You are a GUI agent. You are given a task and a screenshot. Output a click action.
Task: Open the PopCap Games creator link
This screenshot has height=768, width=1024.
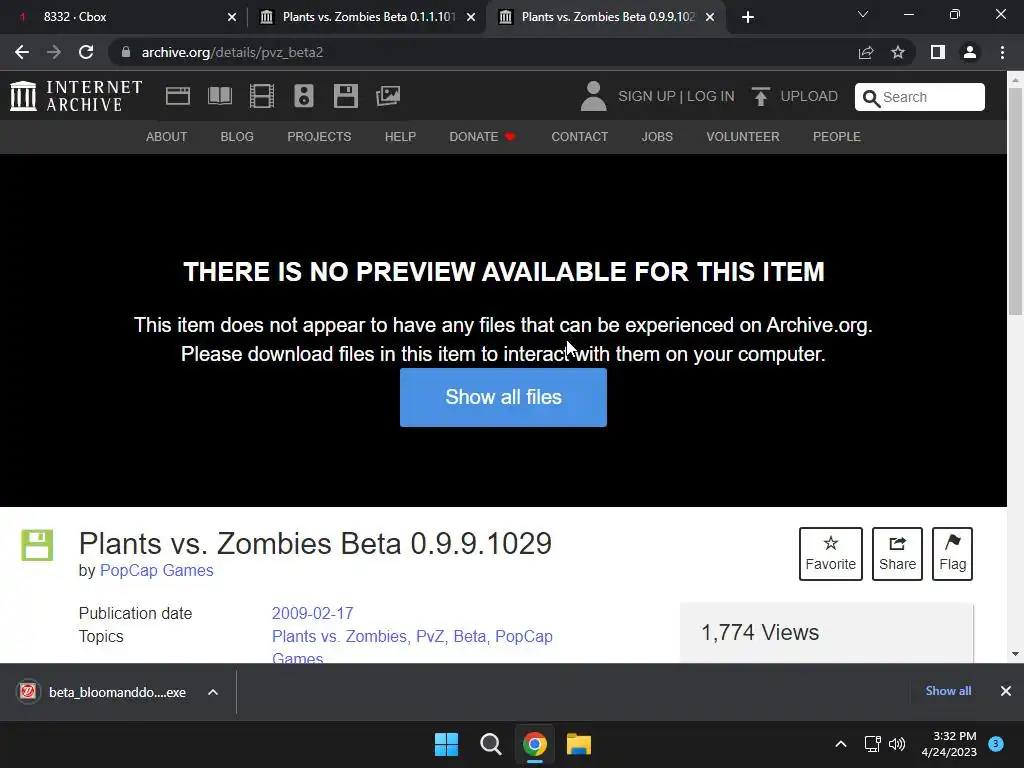point(157,570)
